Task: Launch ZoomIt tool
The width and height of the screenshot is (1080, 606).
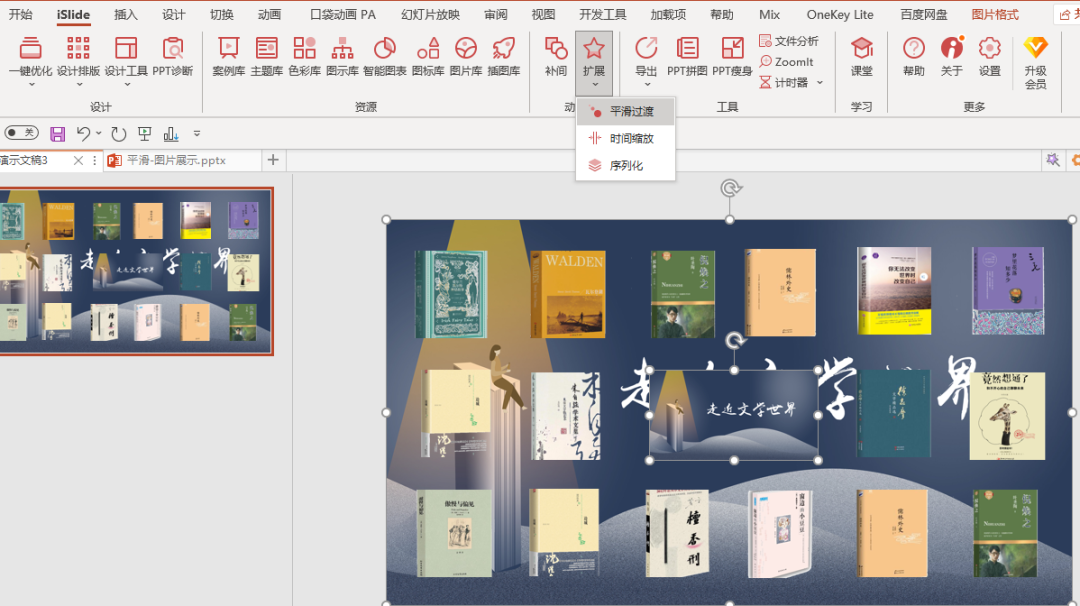Action: pos(787,62)
